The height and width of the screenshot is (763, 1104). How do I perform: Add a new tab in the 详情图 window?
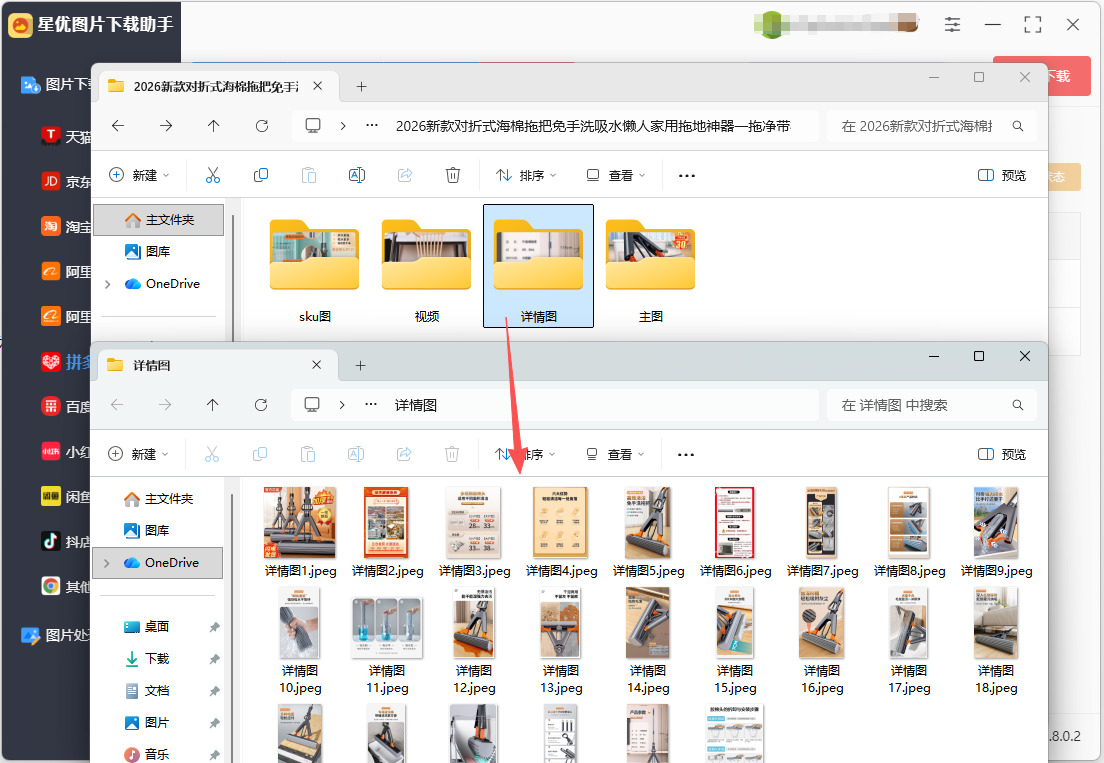pyautogui.click(x=360, y=365)
